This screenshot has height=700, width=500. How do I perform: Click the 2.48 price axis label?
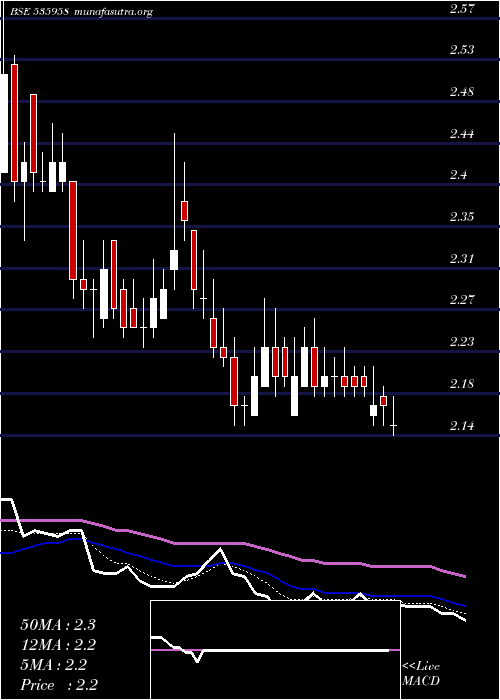click(462, 92)
